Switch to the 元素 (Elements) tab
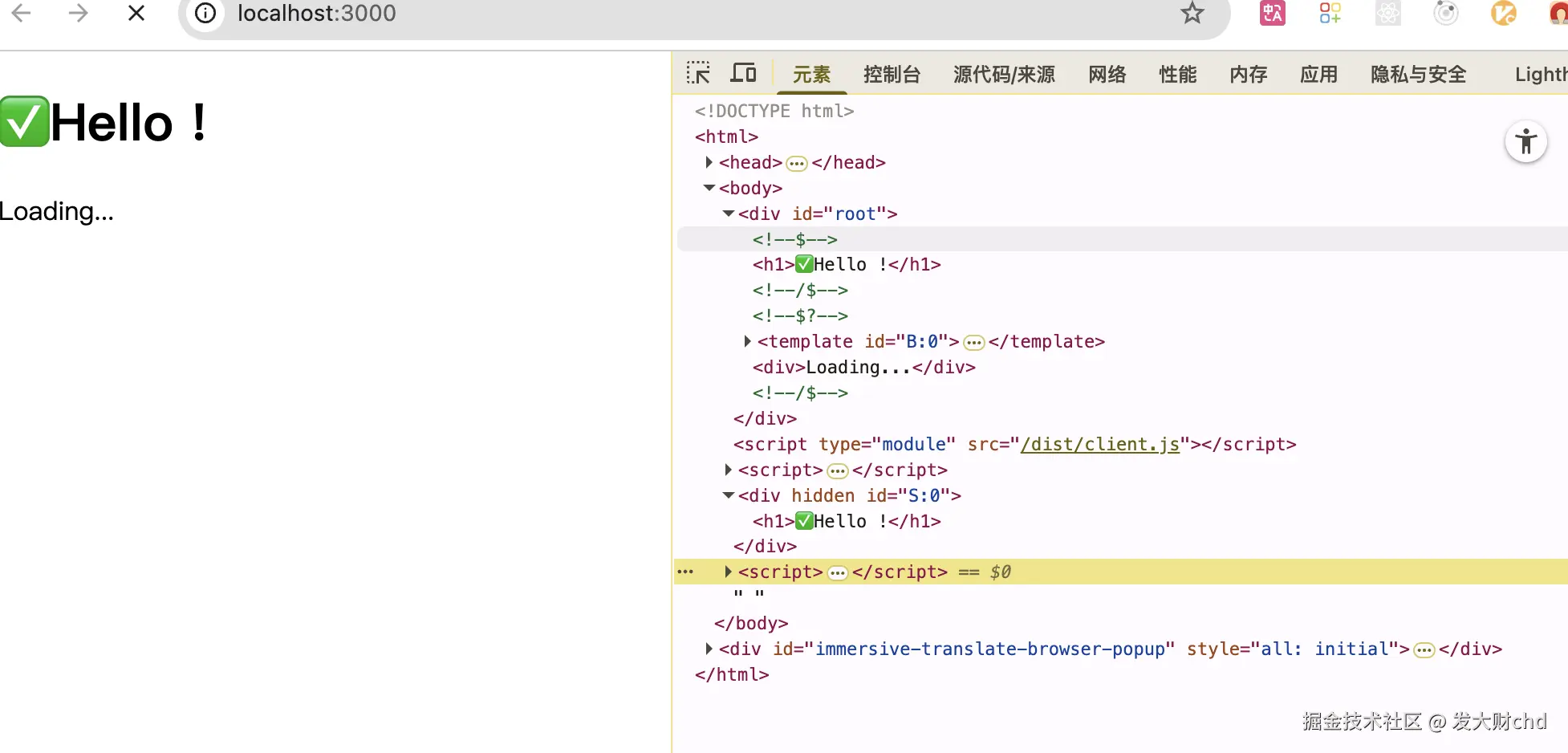This screenshot has width=1568, height=753. click(x=811, y=75)
